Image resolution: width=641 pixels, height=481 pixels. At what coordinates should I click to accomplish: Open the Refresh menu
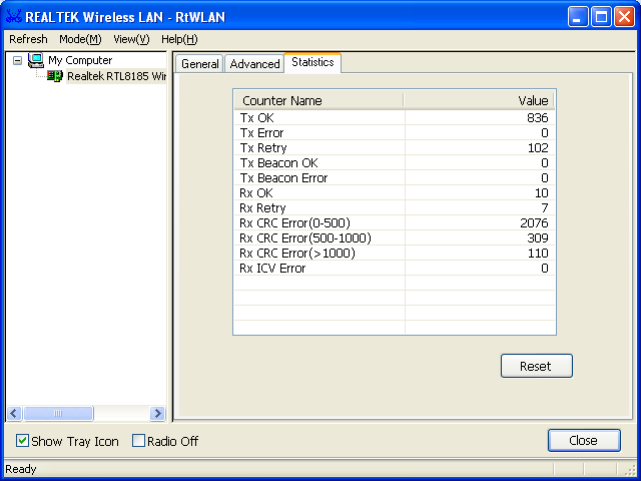pyautogui.click(x=28, y=39)
